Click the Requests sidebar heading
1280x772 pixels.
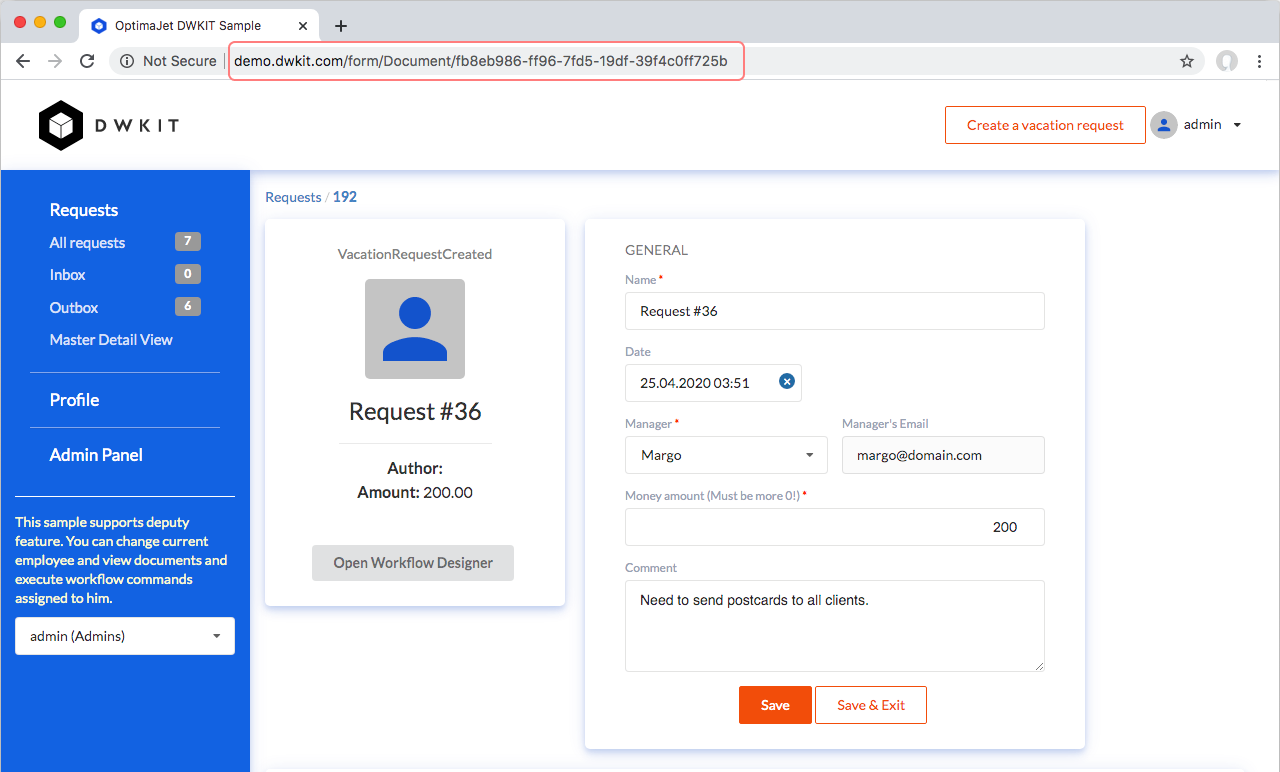(84, 209)
